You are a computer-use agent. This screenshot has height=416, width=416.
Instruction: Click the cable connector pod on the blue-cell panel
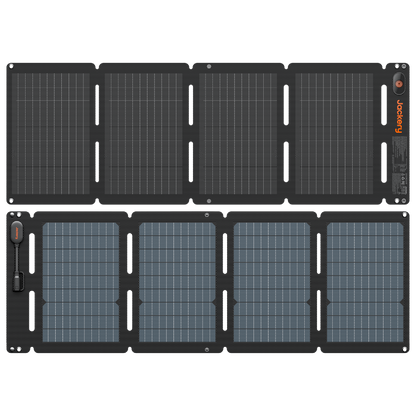tap(17, 232)
